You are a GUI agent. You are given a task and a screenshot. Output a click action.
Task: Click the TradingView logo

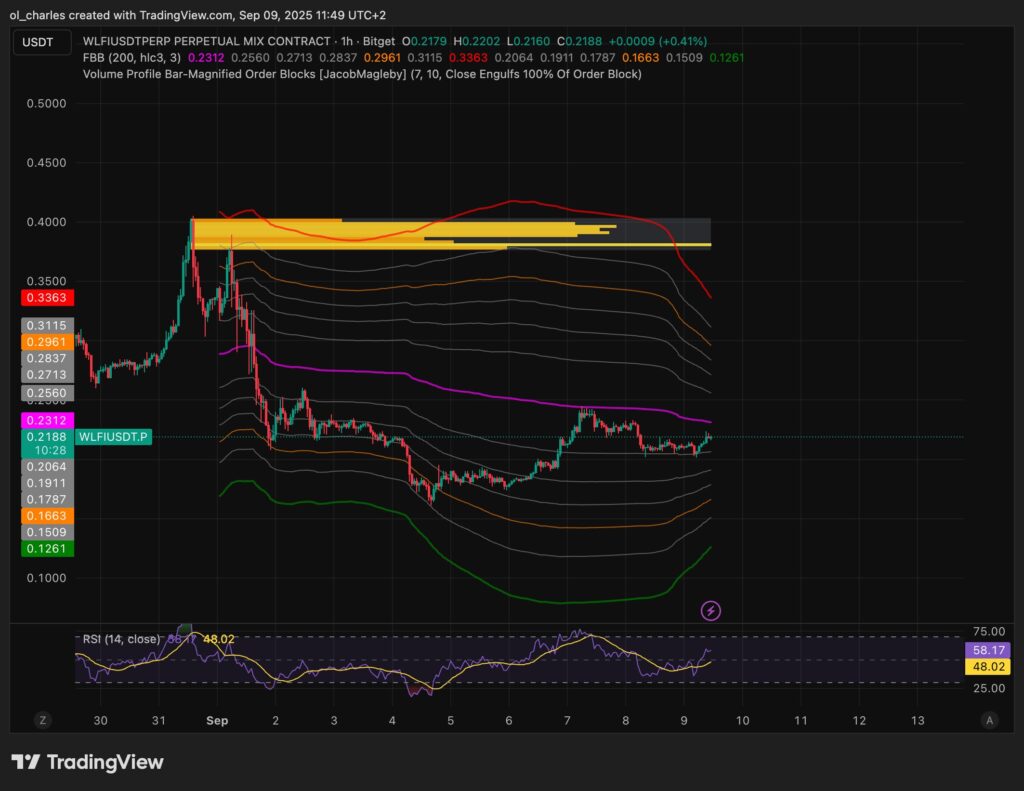[x=87, y=762]
